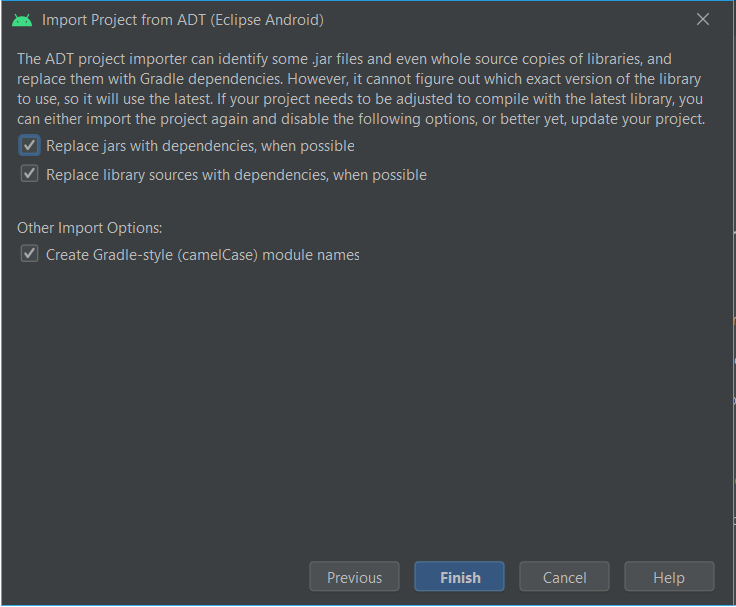This screenshot has height=607, width=736.
Task: Click the 'Replace jars with dependencies' label text
Action: [200, 146]
